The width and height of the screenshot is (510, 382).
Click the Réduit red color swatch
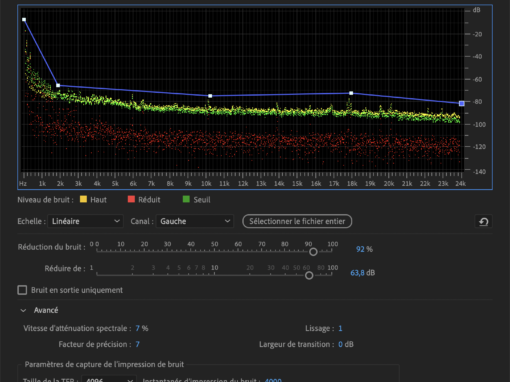pos(131,199)
